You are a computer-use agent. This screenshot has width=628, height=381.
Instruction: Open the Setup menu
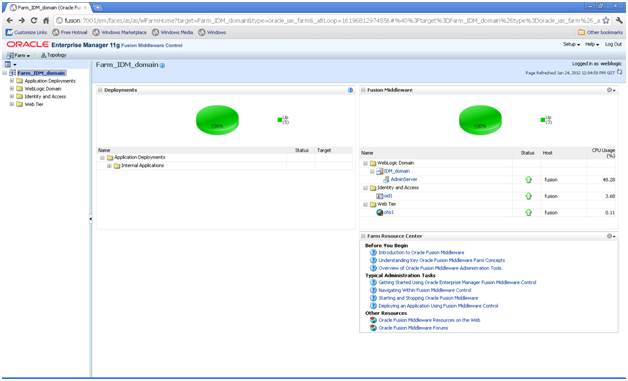pos(572,44)
